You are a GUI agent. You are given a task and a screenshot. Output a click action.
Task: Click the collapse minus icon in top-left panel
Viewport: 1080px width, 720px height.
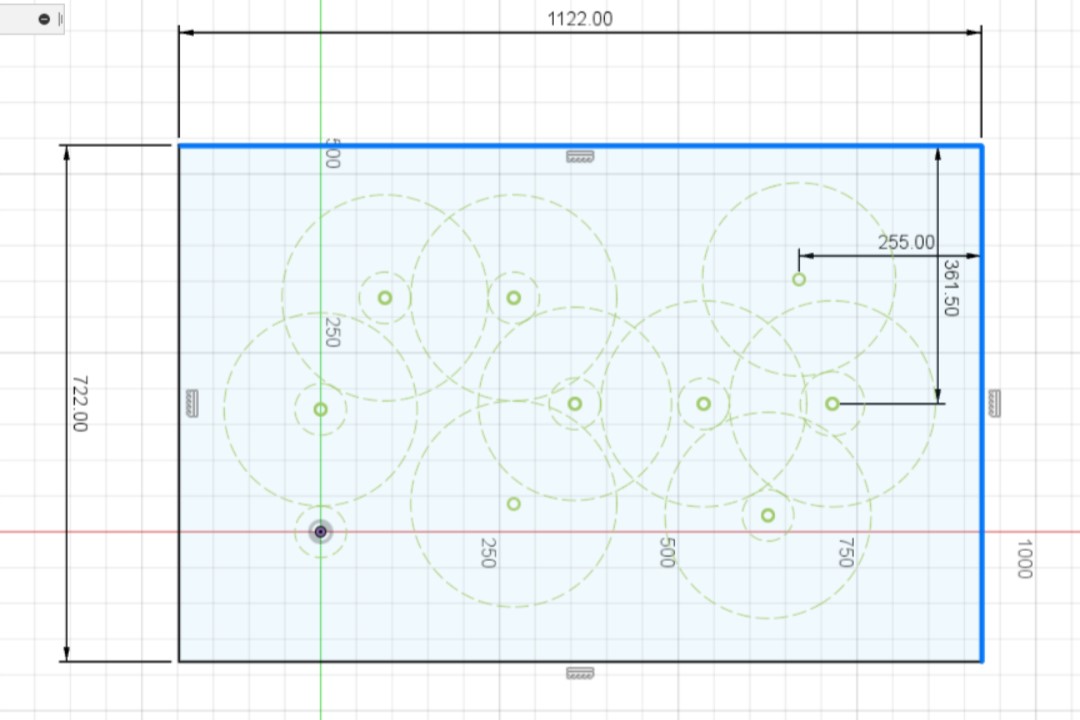pos(44,19)
